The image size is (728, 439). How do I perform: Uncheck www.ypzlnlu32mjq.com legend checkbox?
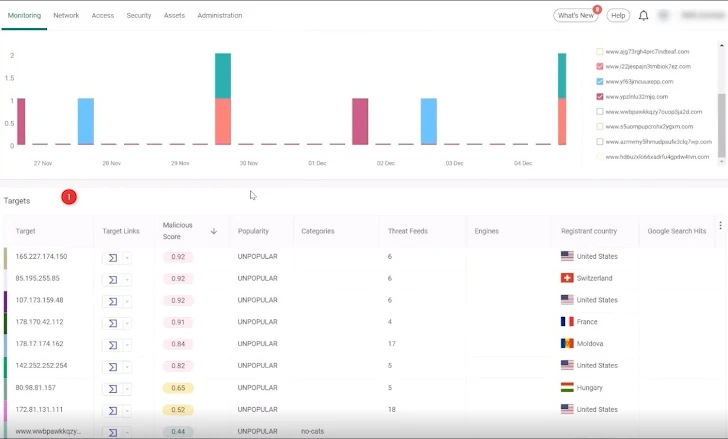pos(599,96)
